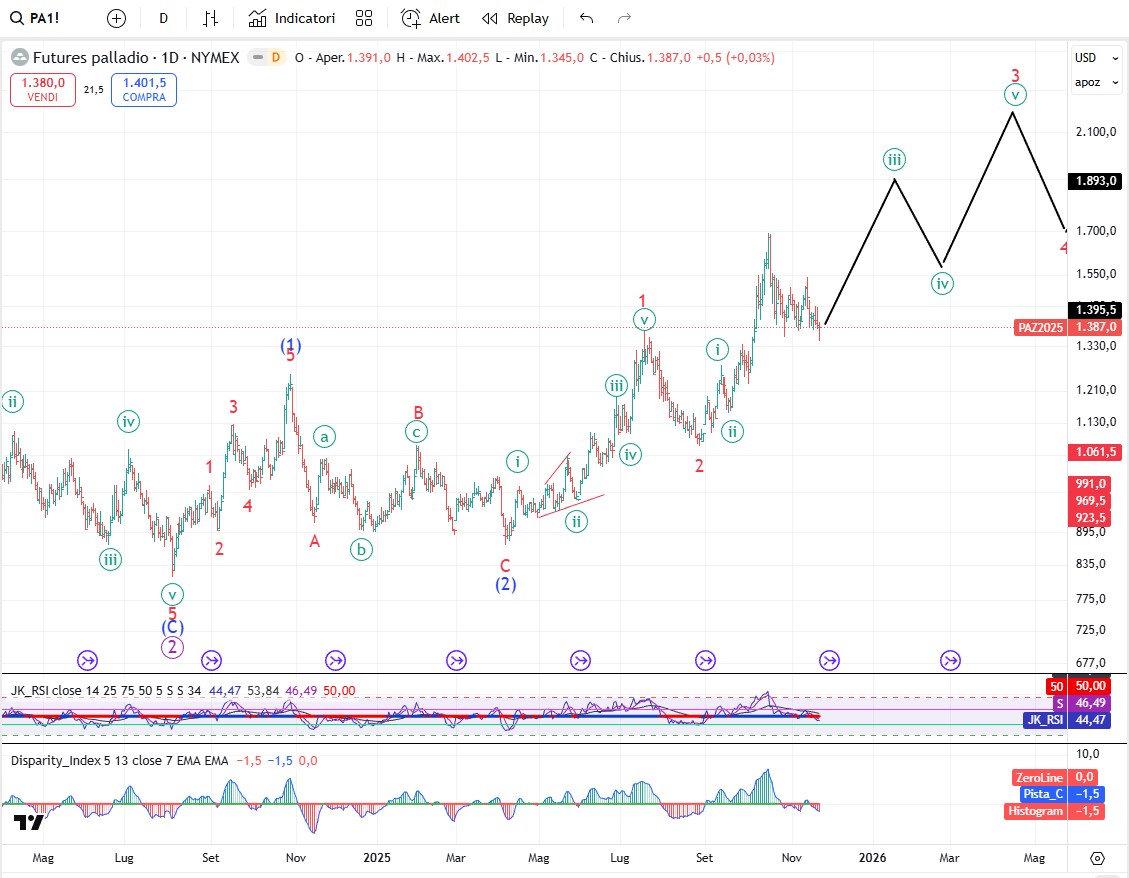Click the redo arrow
This screenshot has height=878, width=1129.
624,18
